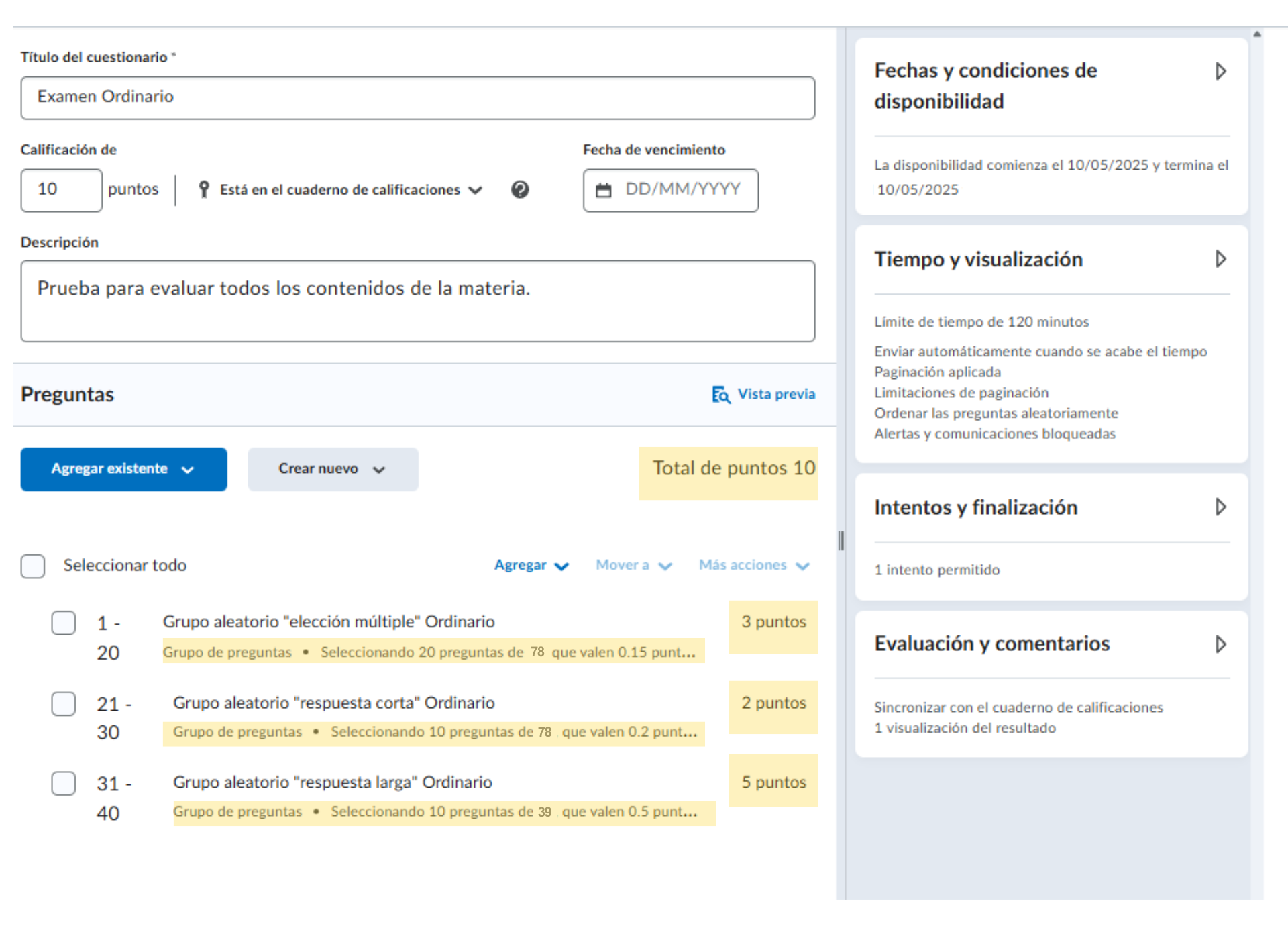The width and height of the screenshot is (1288, 926).
Task: Check the Seleccionar todo checkbox
Action: (33, 566)
